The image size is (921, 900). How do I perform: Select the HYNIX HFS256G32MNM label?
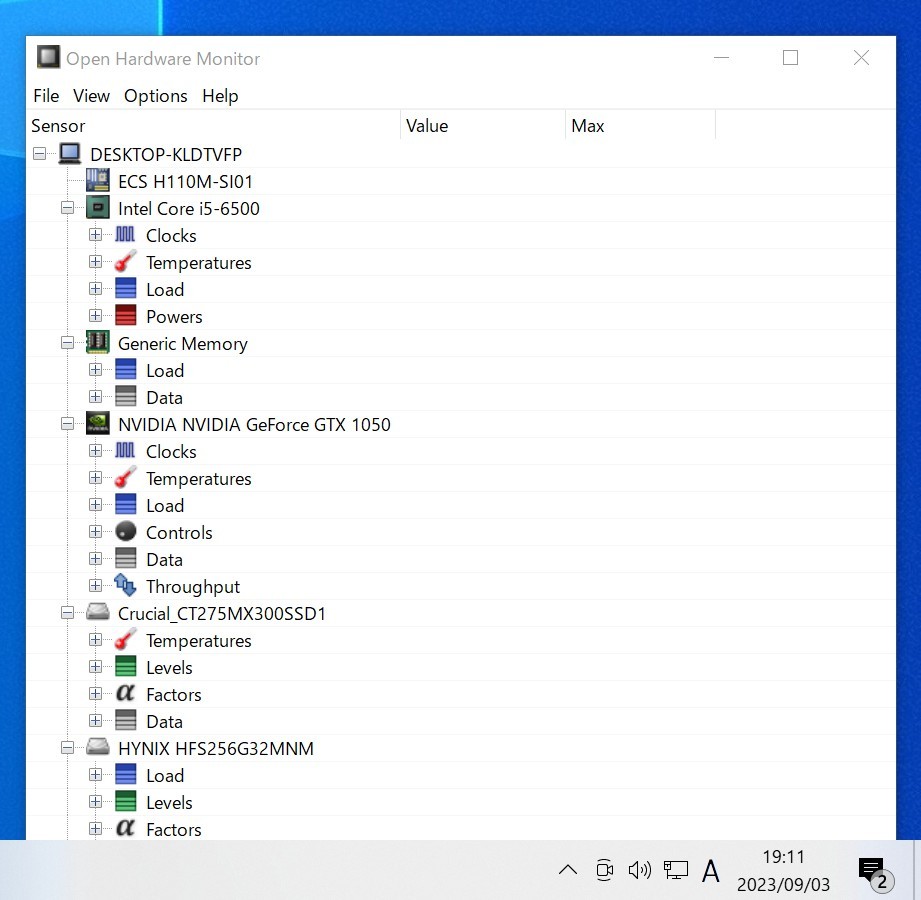[216, 749]
